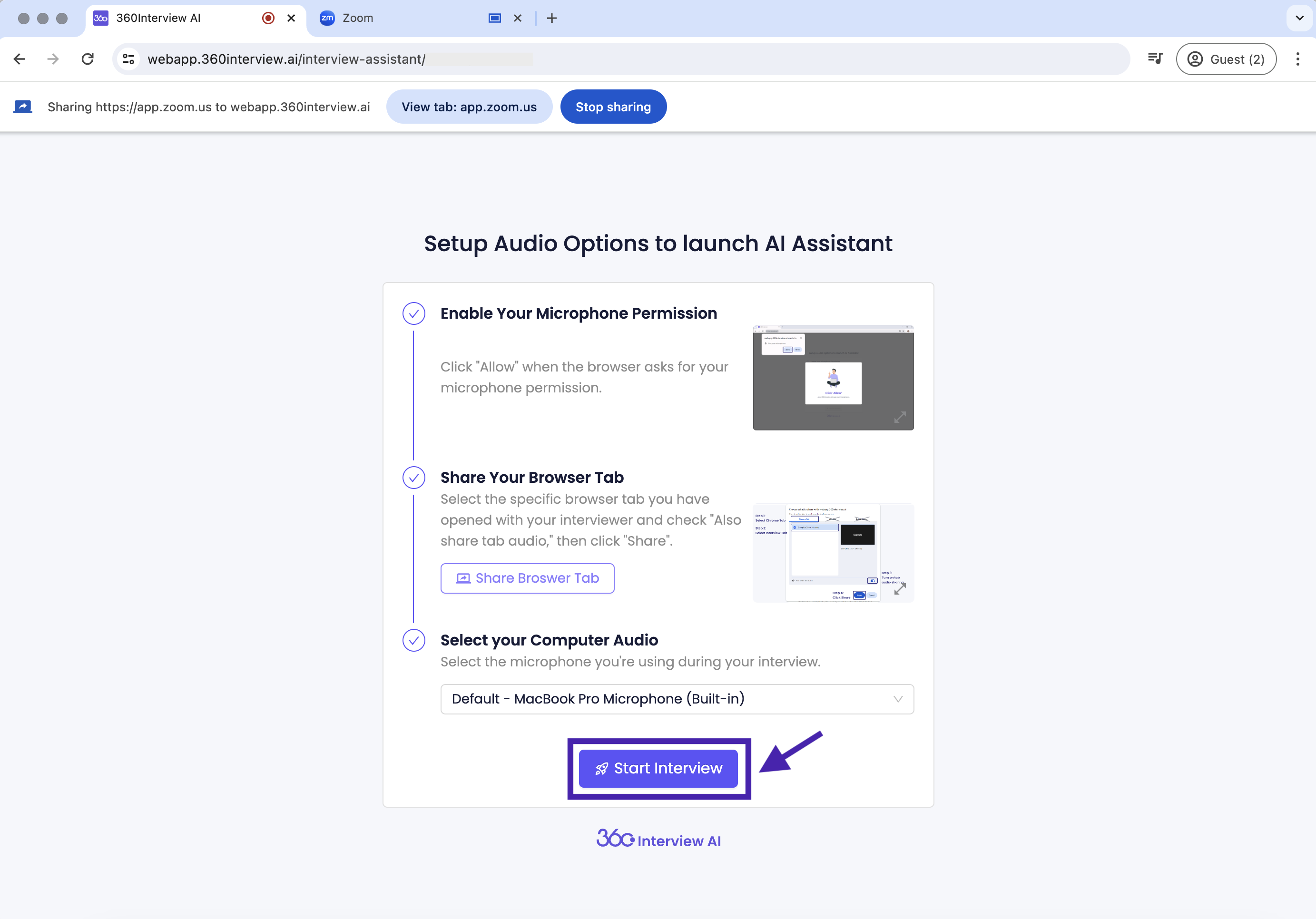Open Chrome three-dot menu
This screenshot has height=919, width=1316.
(1297, 59)
